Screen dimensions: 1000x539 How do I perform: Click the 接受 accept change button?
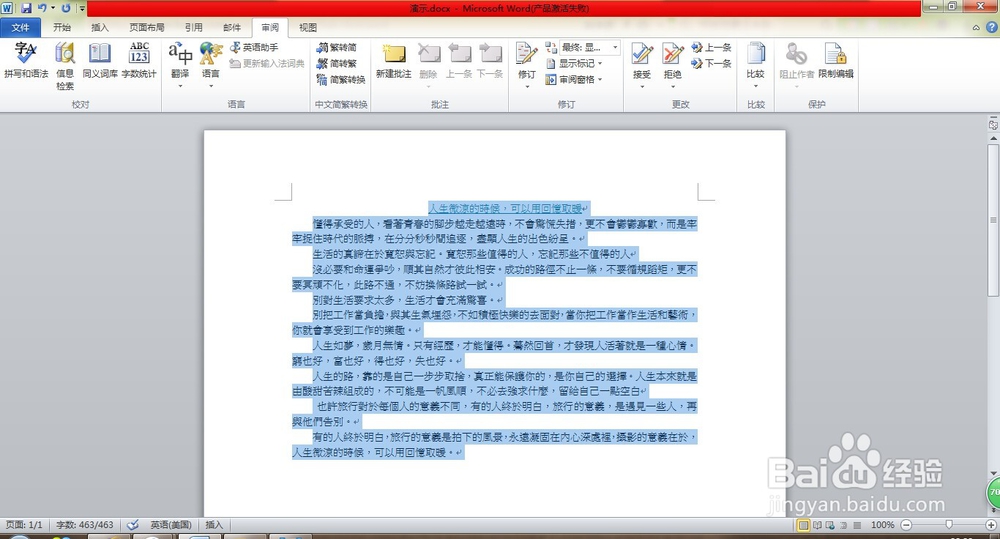642,64
